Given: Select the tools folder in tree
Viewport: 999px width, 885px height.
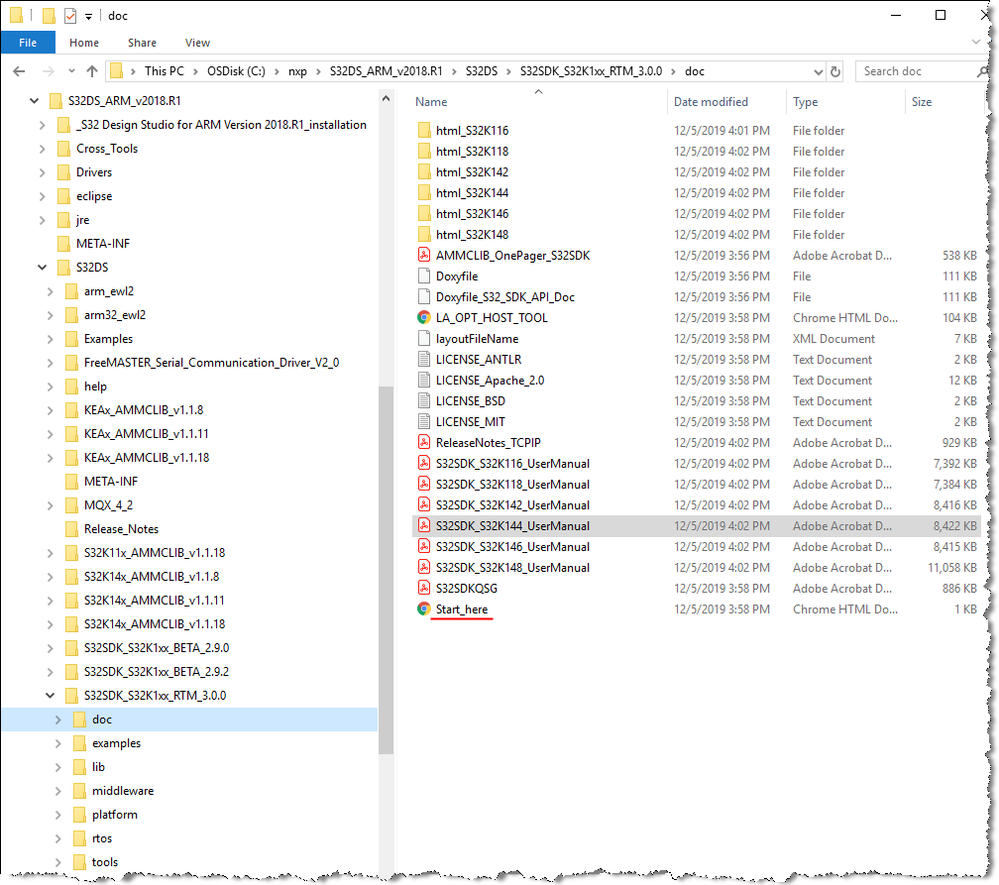Looking at the screenshot, I should click(104, 862).
